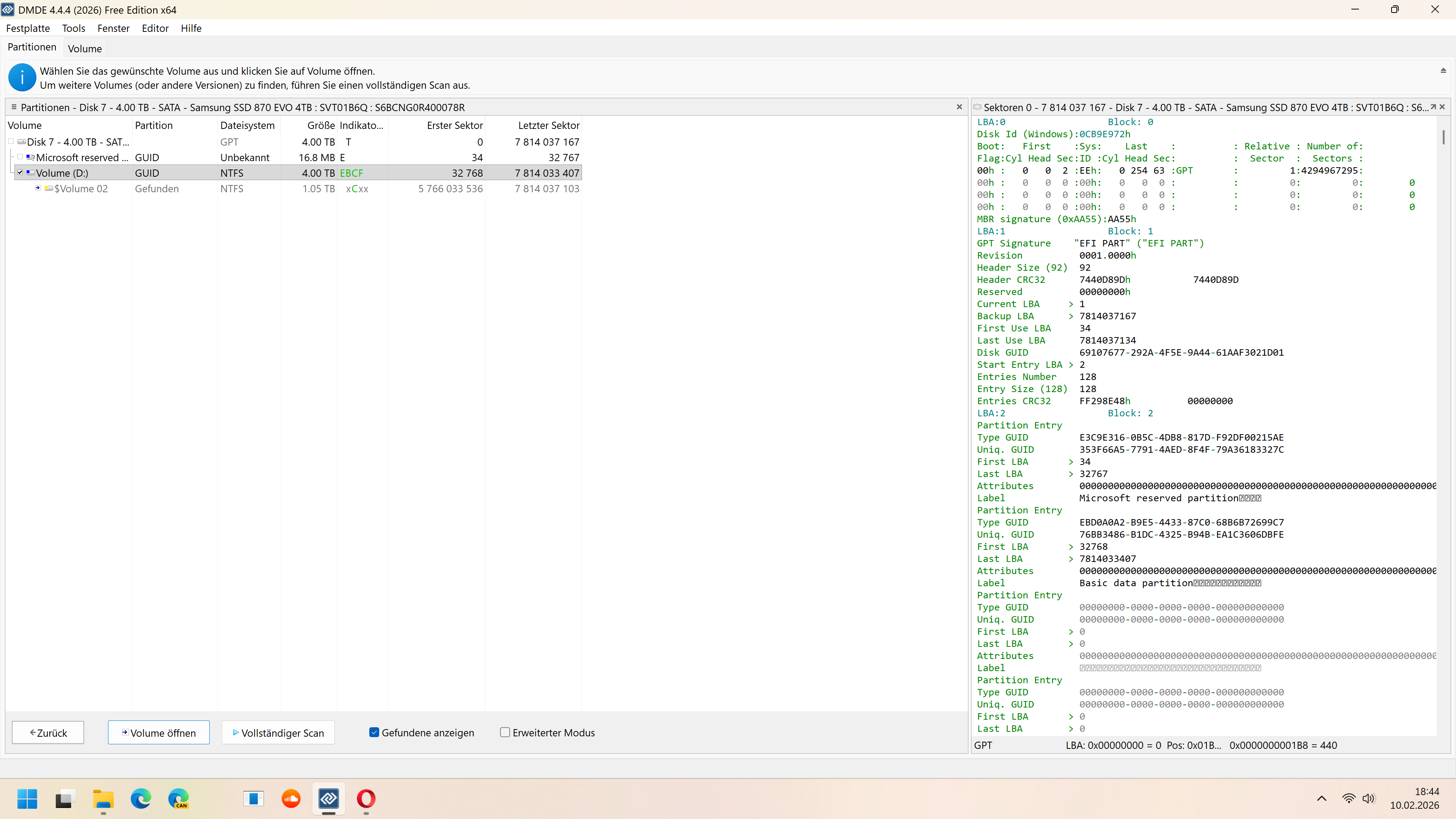Viewport: 1456px width, 819px height.
Task: Detach the Sektoren panel with the arrow icon
Action: 1433,107
